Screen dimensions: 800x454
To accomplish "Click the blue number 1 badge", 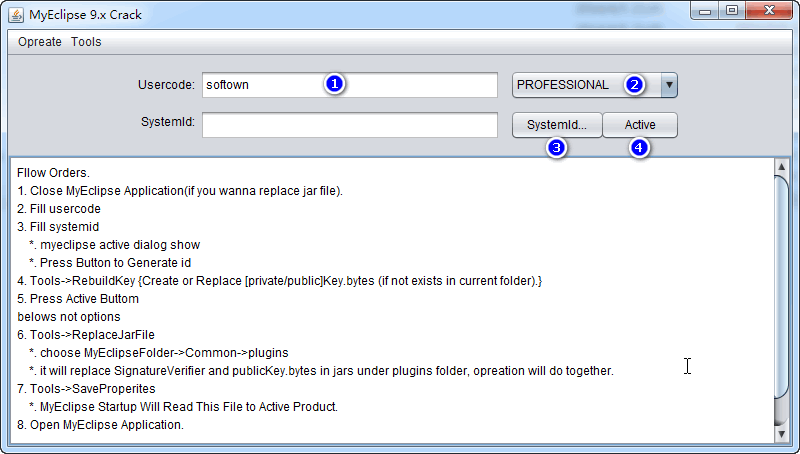I will click(335, 85).
